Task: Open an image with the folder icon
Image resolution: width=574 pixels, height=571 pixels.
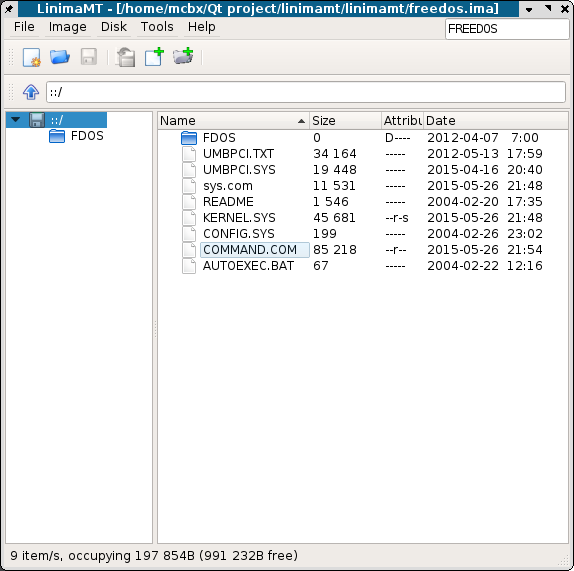Action: pos(60,57)
